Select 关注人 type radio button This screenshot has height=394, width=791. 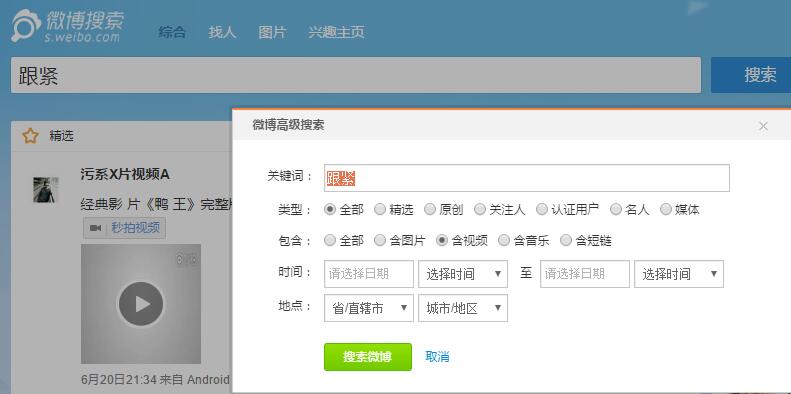tap(480, 209)
